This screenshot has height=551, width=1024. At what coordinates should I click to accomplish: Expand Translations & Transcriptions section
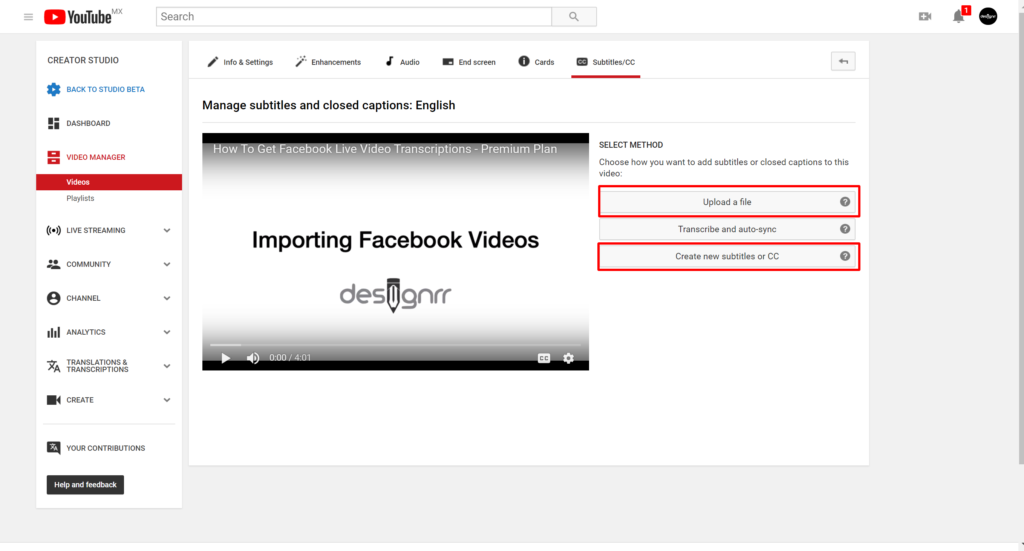point(167,366)
